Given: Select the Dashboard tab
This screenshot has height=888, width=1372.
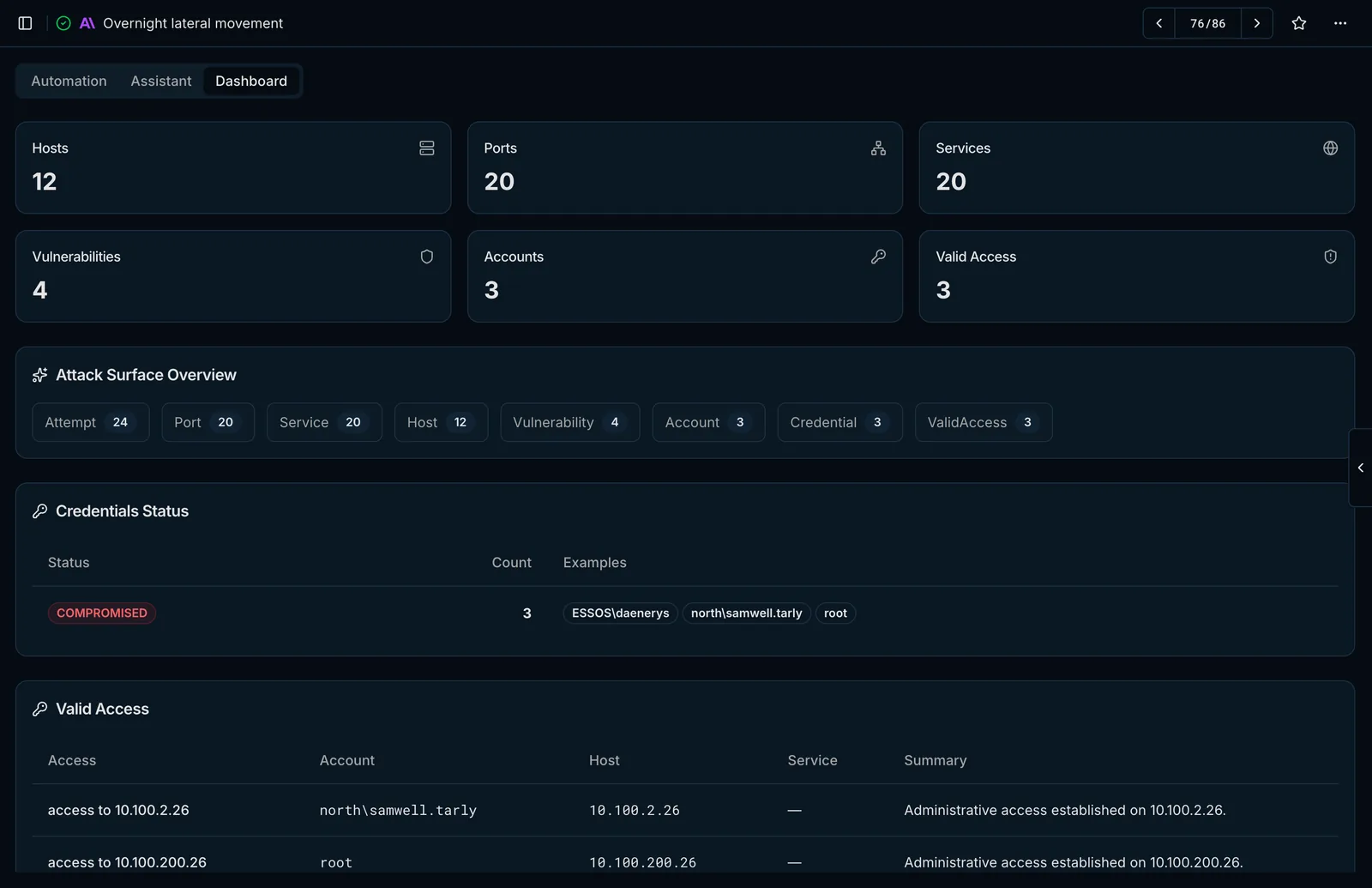Looking at the screenshot, I should click(x=251, y=81).
